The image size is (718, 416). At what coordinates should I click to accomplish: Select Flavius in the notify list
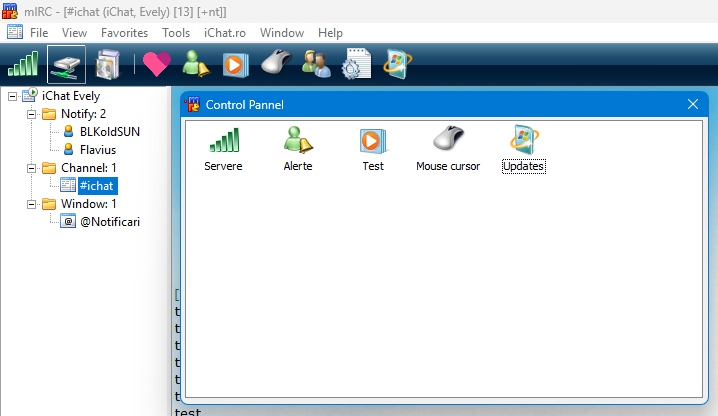(99, 150)
